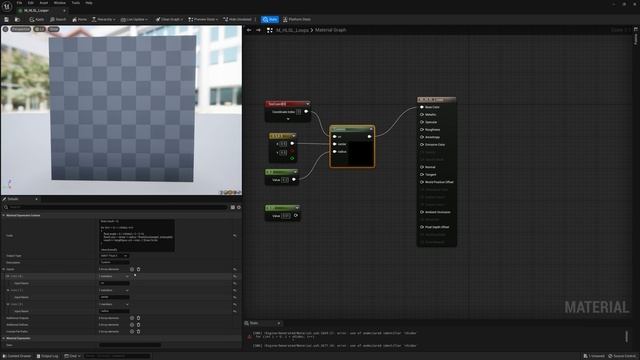640x360 pixels.
Task: Click the TexCoord node output pin
Action: click(306, 111)
